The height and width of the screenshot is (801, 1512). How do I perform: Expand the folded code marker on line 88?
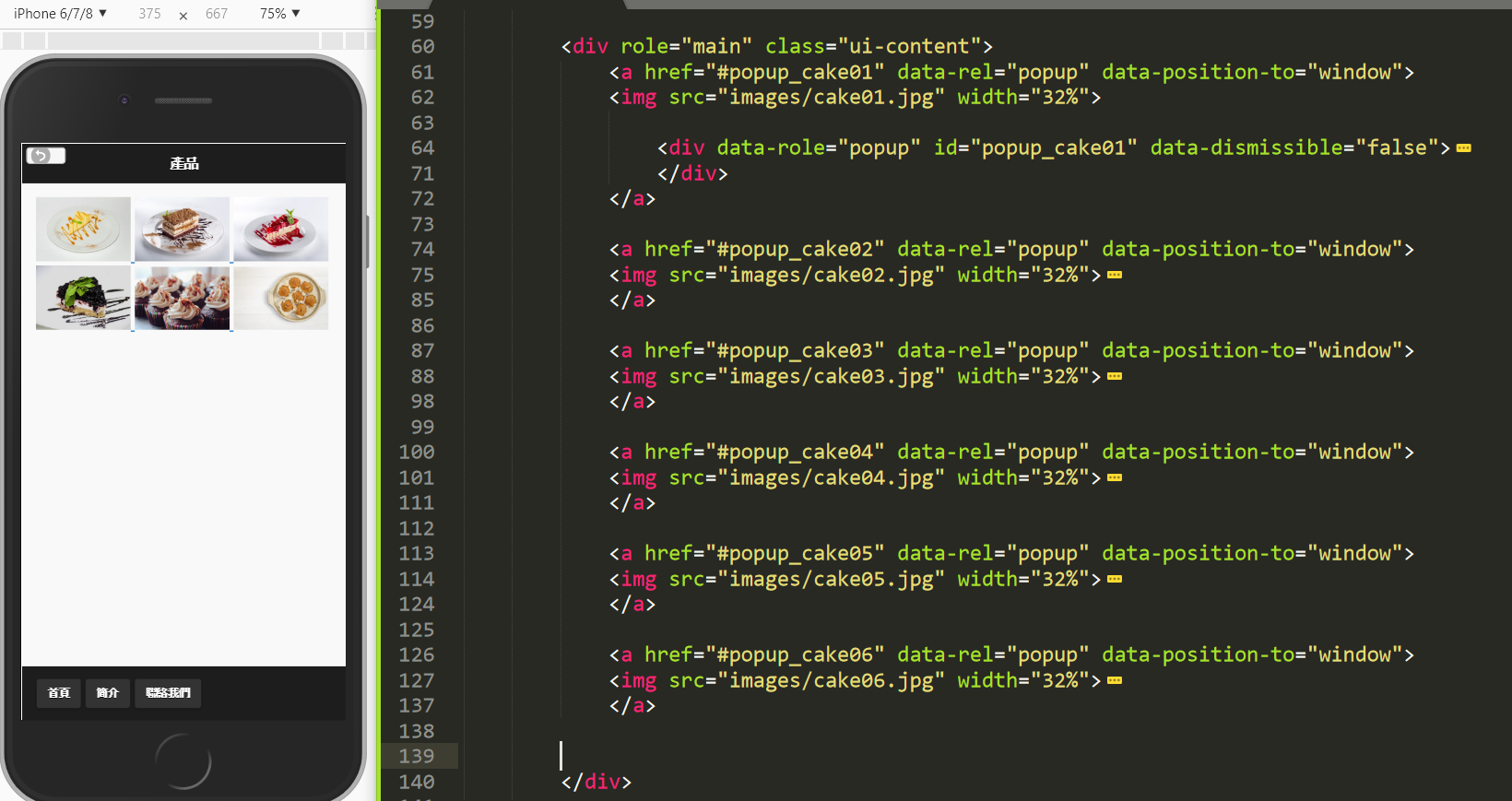[1115, 377]
